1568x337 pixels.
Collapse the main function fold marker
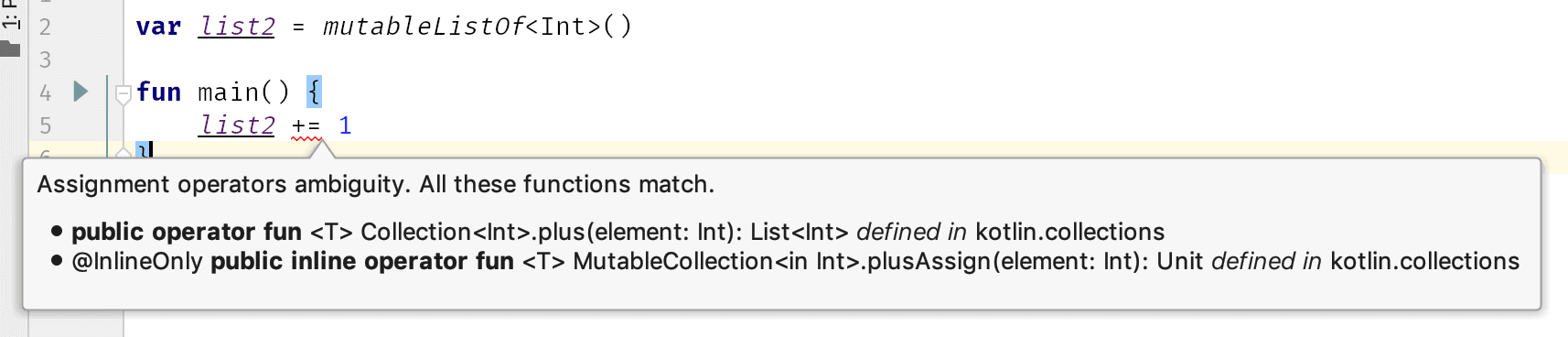[124, 93]
